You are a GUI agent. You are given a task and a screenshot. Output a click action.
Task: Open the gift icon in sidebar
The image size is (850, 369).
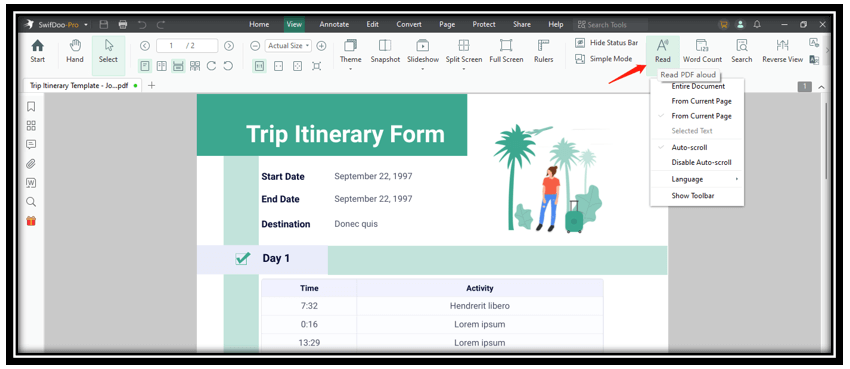pyautogui.click(x=31, y=221)
